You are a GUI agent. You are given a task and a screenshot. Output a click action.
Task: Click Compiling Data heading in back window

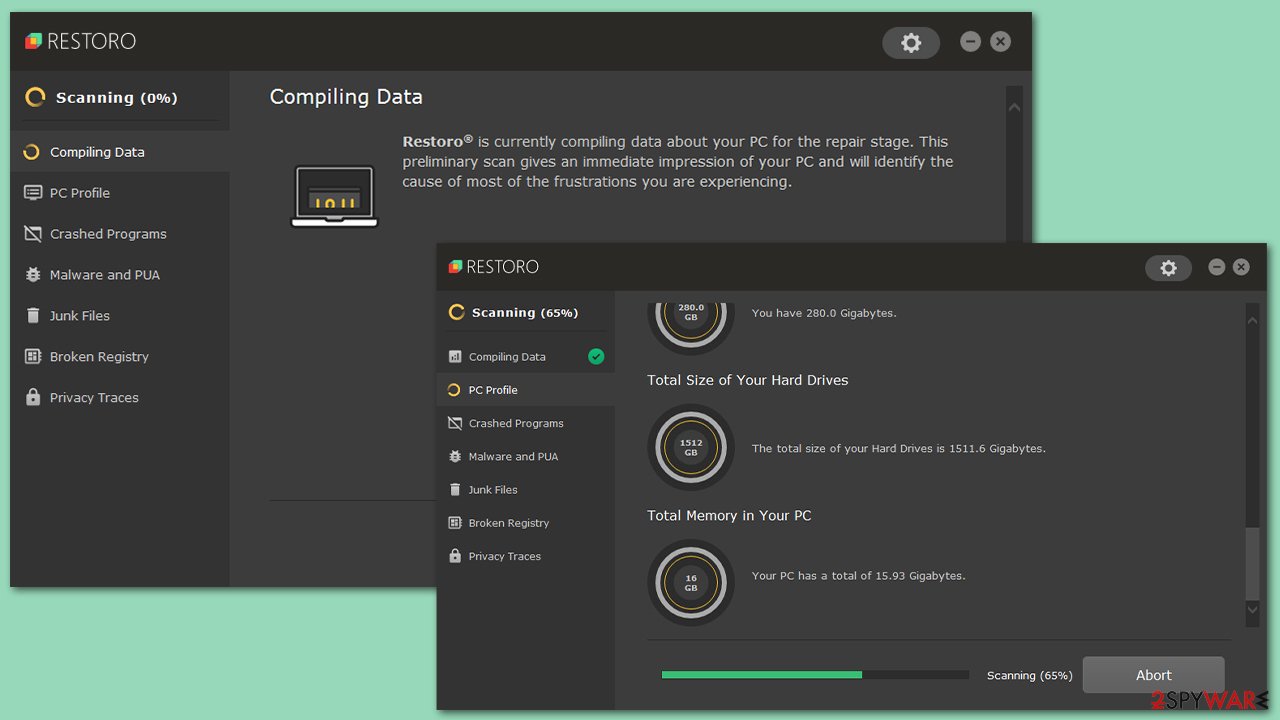coord(346,97)
